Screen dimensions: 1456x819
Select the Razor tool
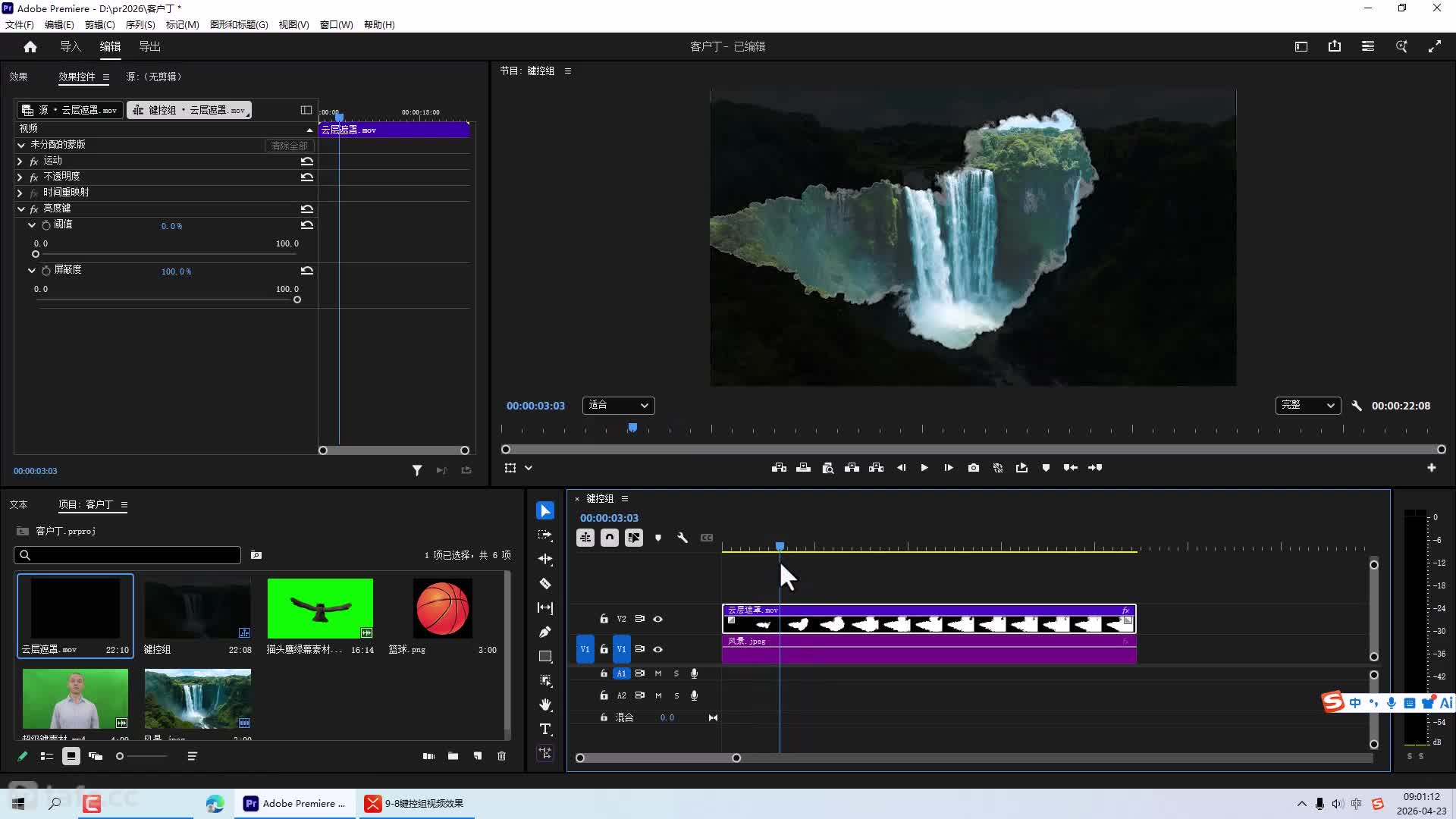pos(545,583)
